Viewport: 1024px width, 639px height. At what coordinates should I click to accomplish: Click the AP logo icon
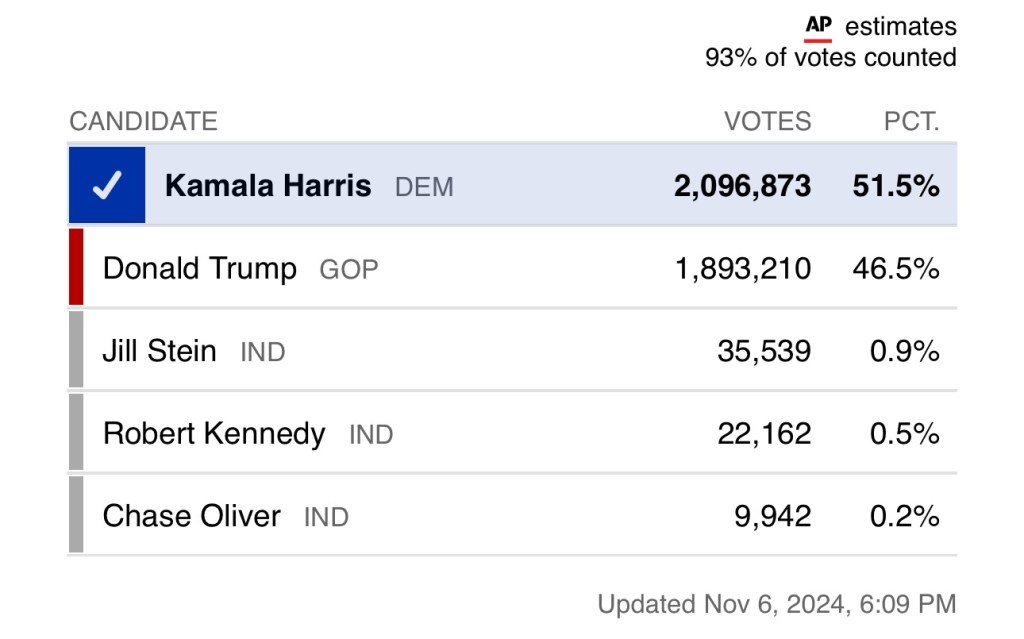(818, 27)
